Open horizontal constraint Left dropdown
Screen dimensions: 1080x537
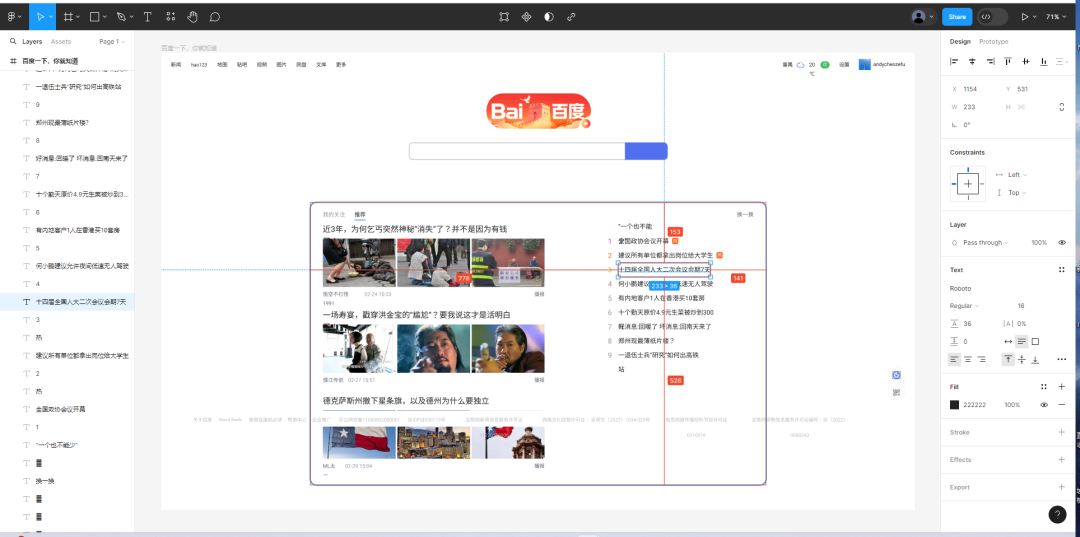(x=1017, y=175)
